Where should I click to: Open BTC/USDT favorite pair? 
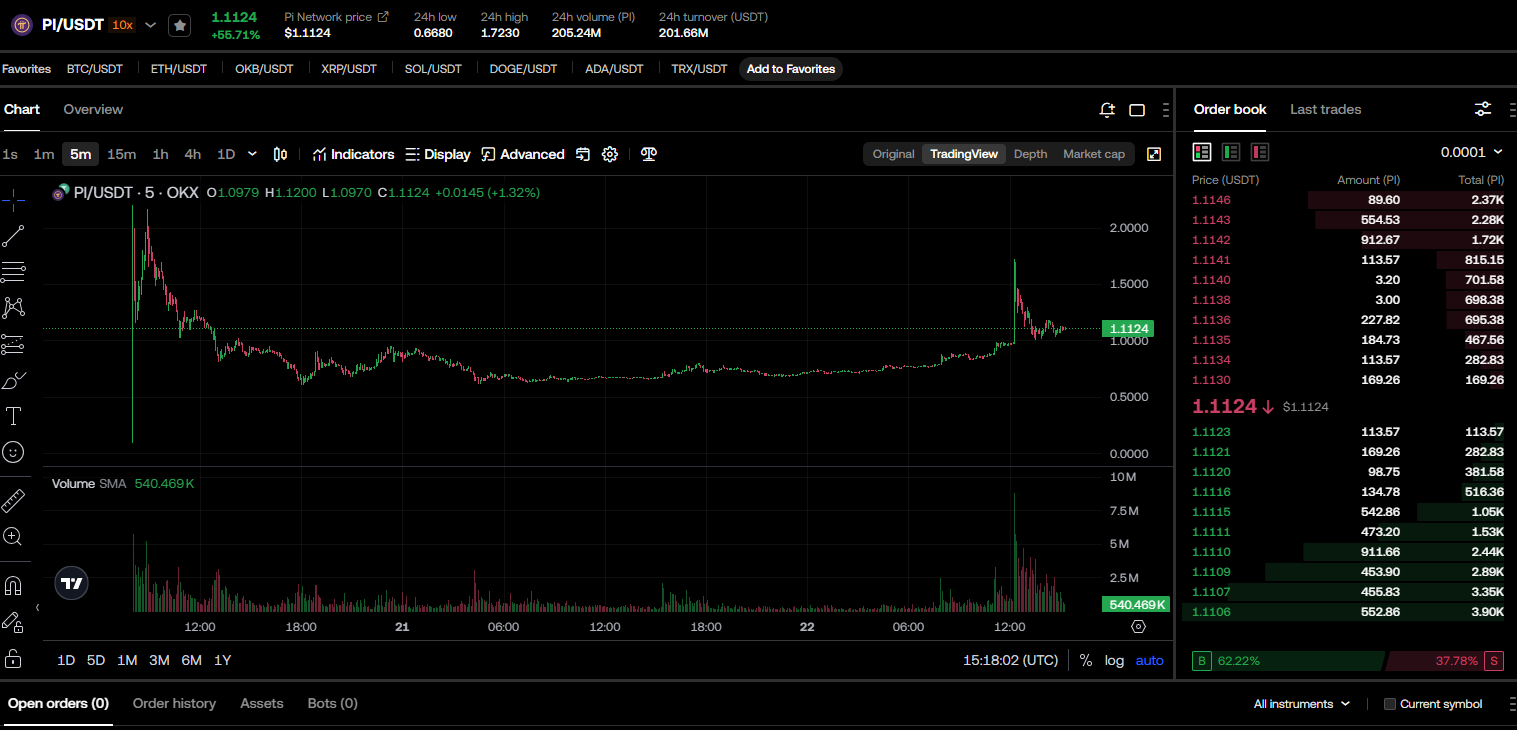tap(95, 69)
